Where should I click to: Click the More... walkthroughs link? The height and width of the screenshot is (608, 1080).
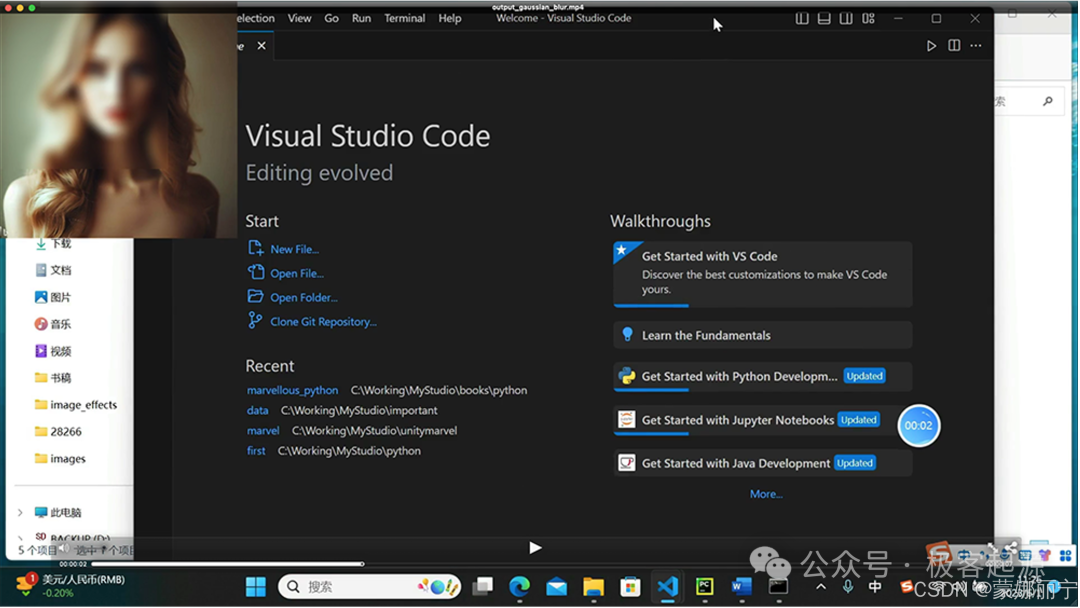(766, 494)
